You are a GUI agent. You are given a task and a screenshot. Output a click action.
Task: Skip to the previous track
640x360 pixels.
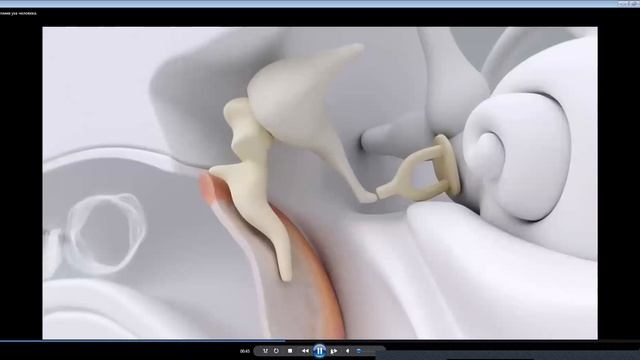(305, 351)
